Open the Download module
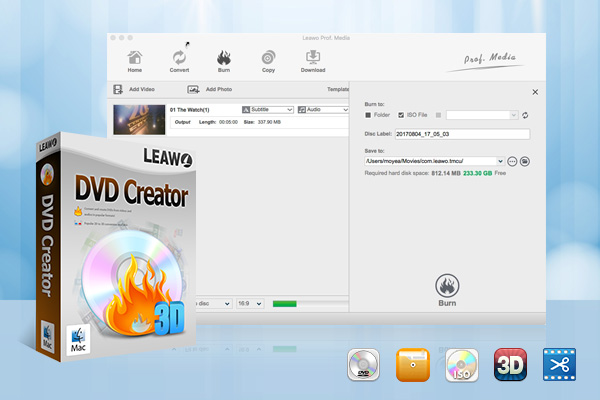600x400 pixels. tap(313, 61)
